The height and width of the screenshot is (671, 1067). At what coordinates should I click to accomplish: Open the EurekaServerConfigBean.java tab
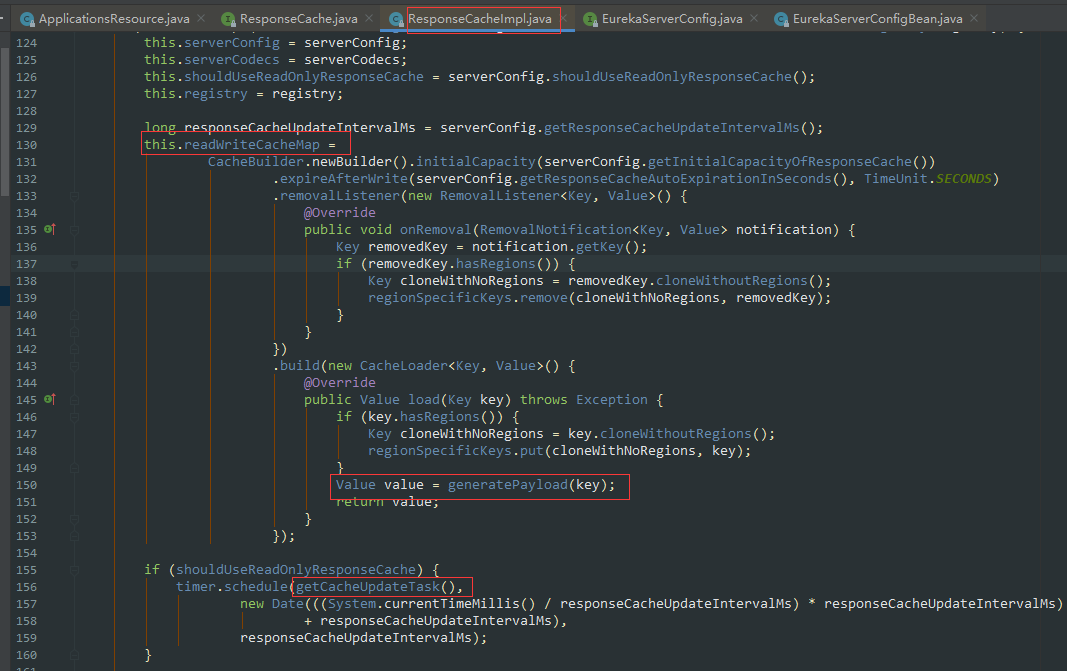point(877,19)
